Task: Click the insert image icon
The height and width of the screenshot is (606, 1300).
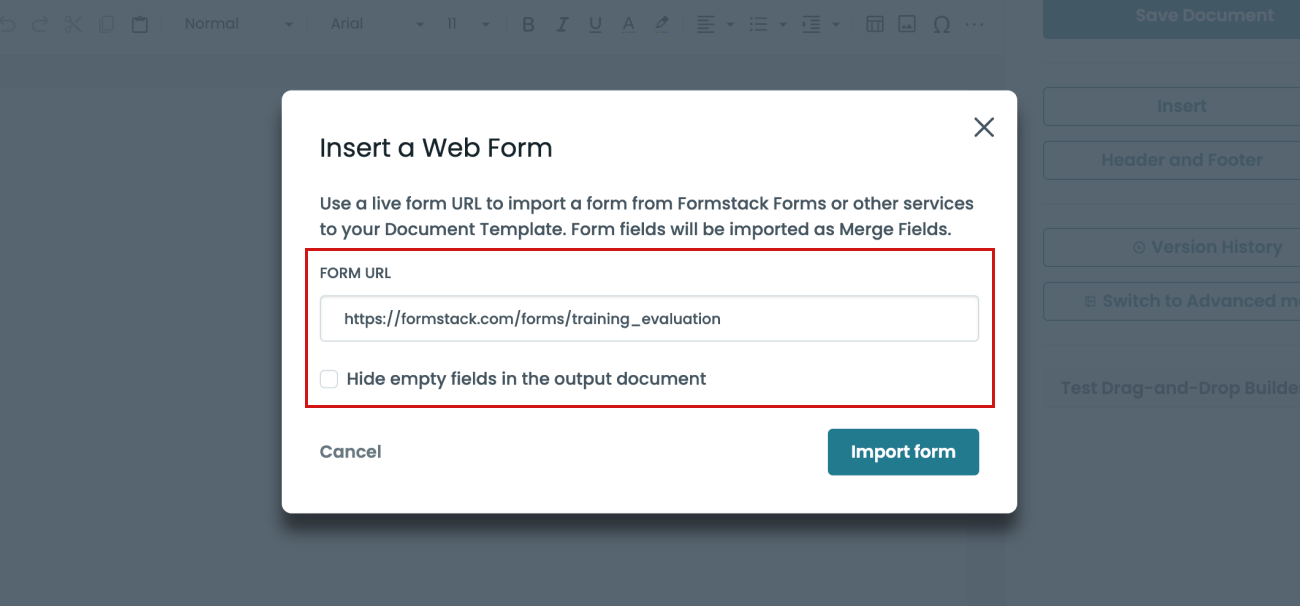Action: pos(907,25)
